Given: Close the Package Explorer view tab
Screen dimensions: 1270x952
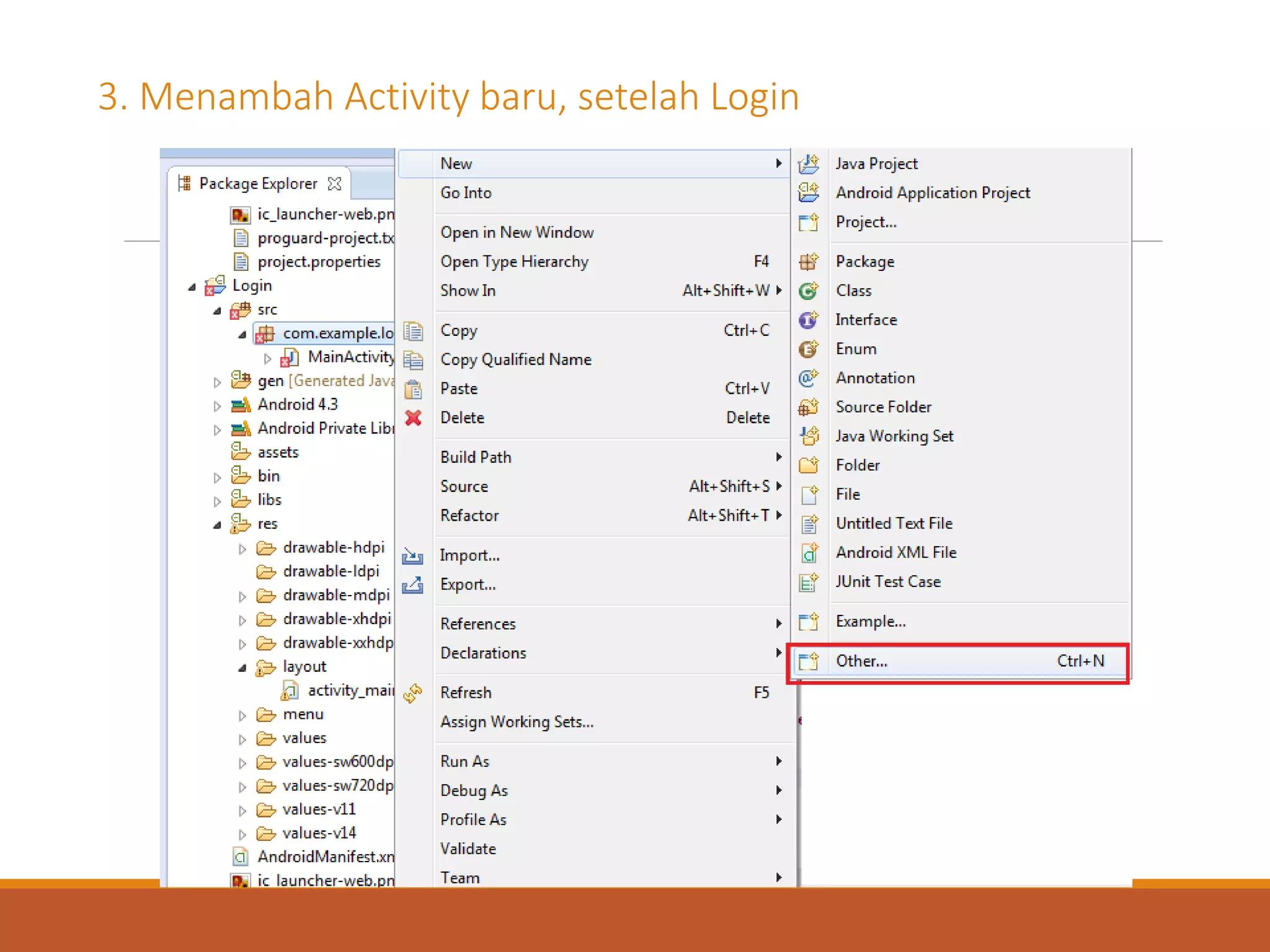Looking at the screenshot, I should pyautogui.click(x=335, y=184).
